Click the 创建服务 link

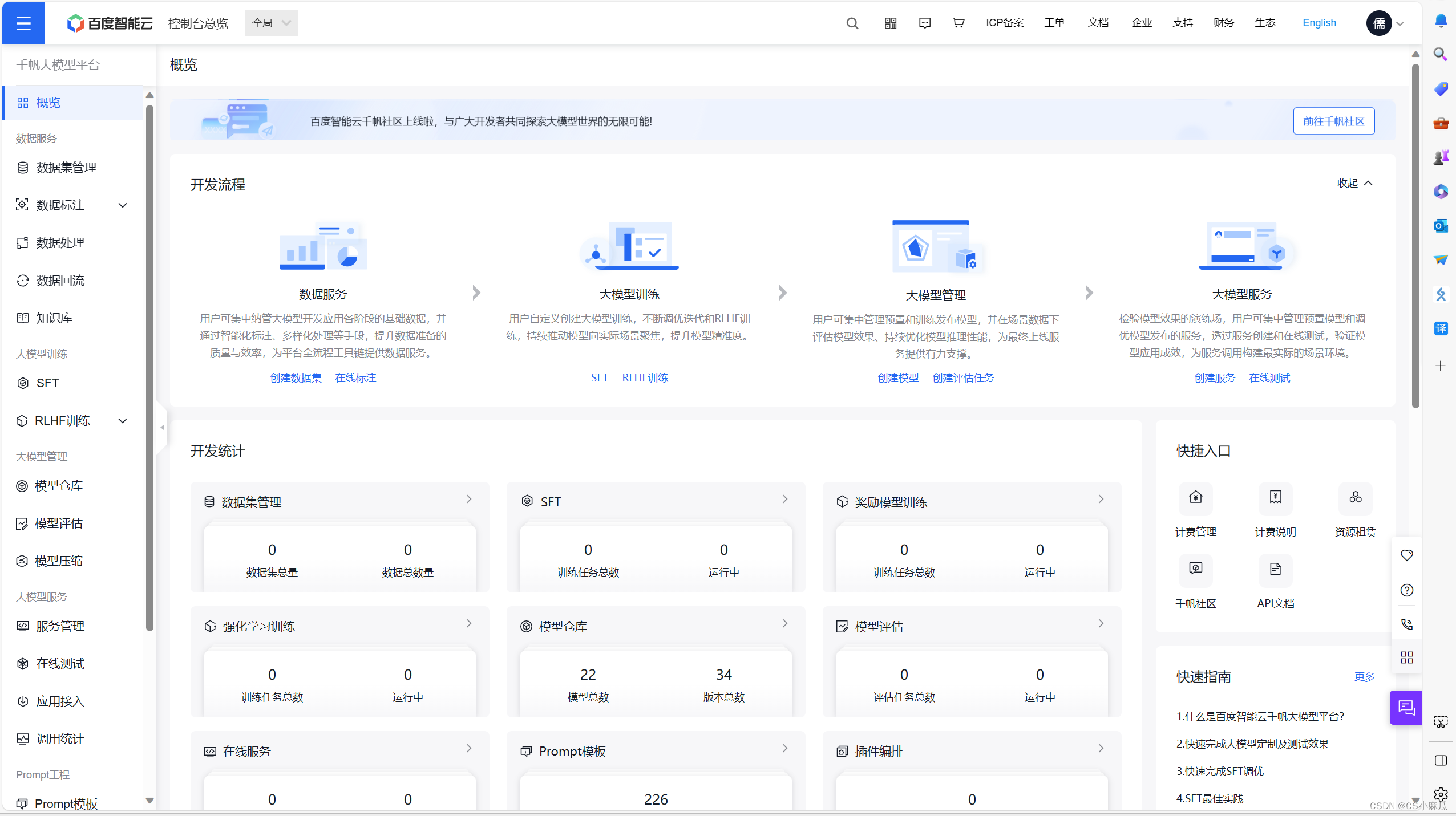tap(1215, 377)
